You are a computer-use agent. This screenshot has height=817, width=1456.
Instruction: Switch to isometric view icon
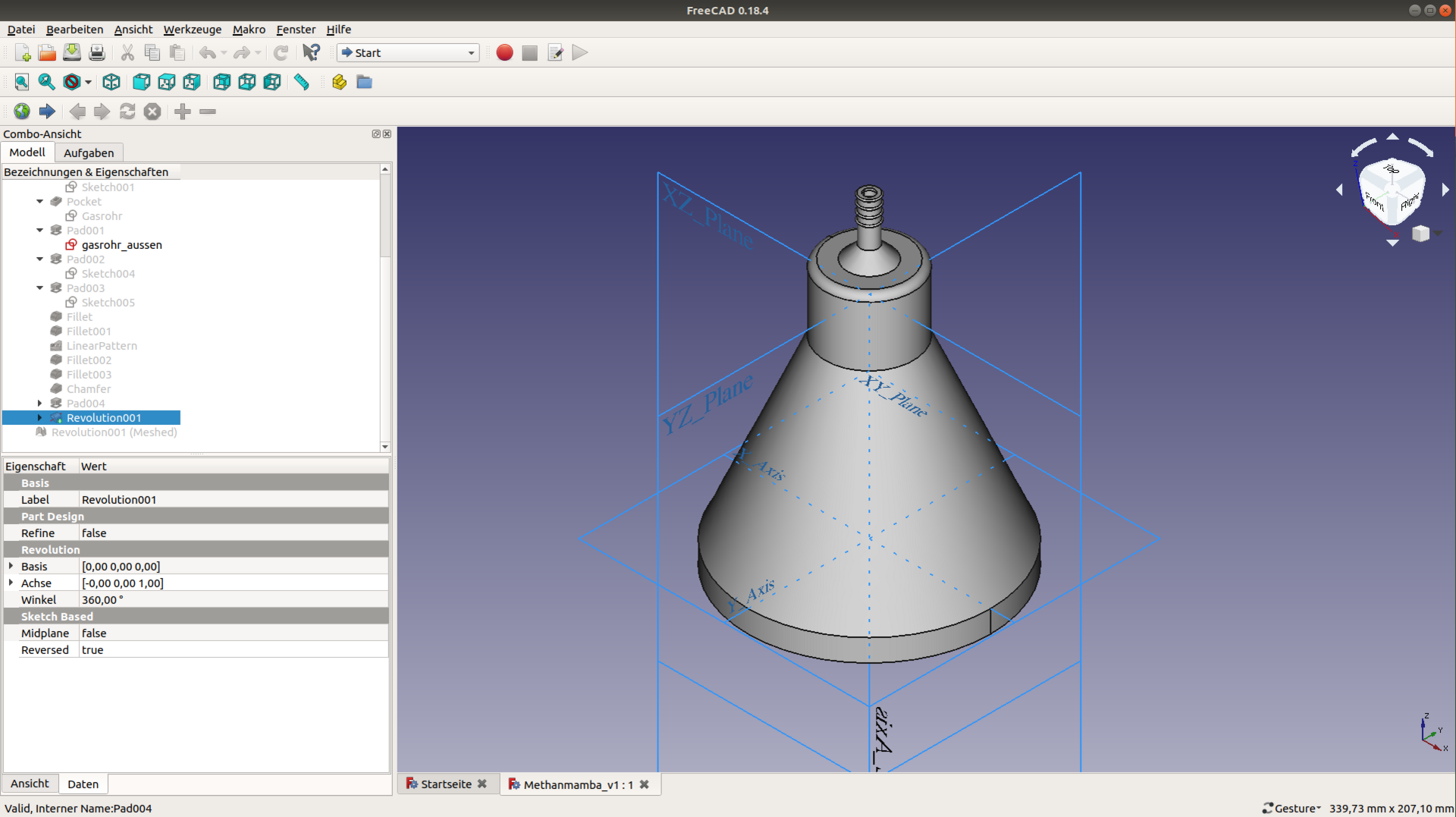111,82
